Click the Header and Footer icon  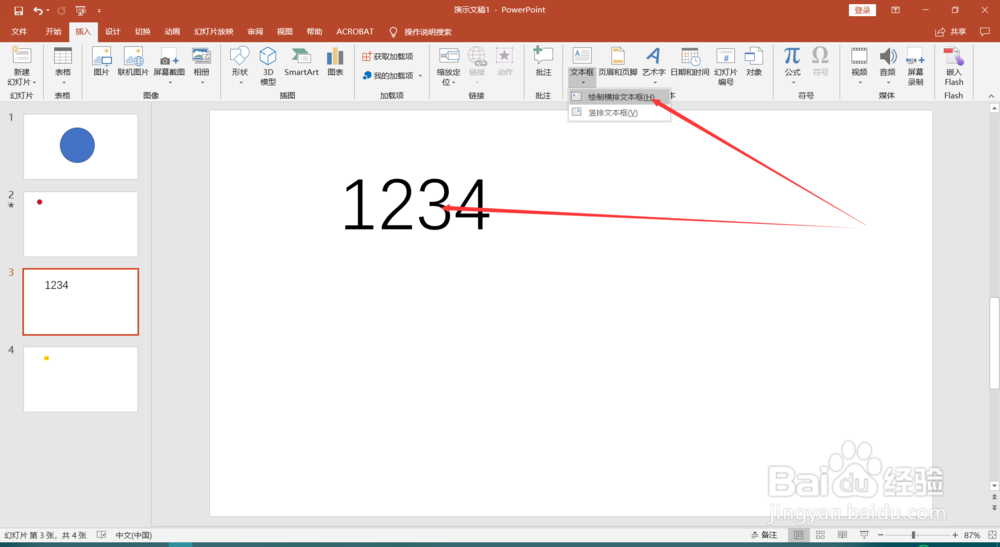tap(617, 56)
